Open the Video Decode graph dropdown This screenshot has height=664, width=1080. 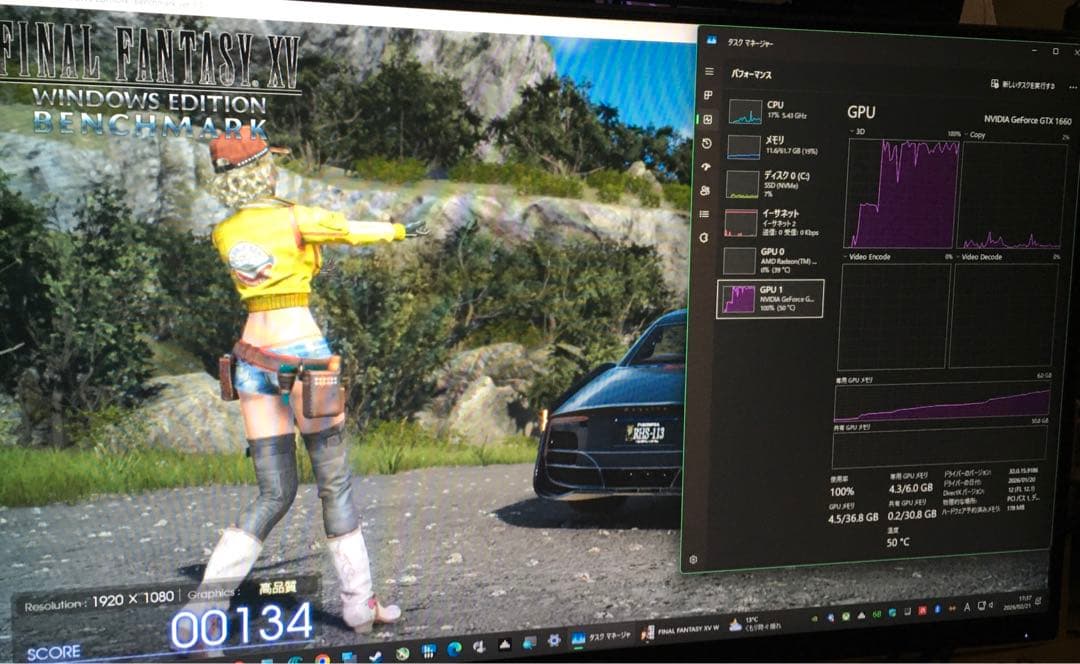click(x=979, y=257)
